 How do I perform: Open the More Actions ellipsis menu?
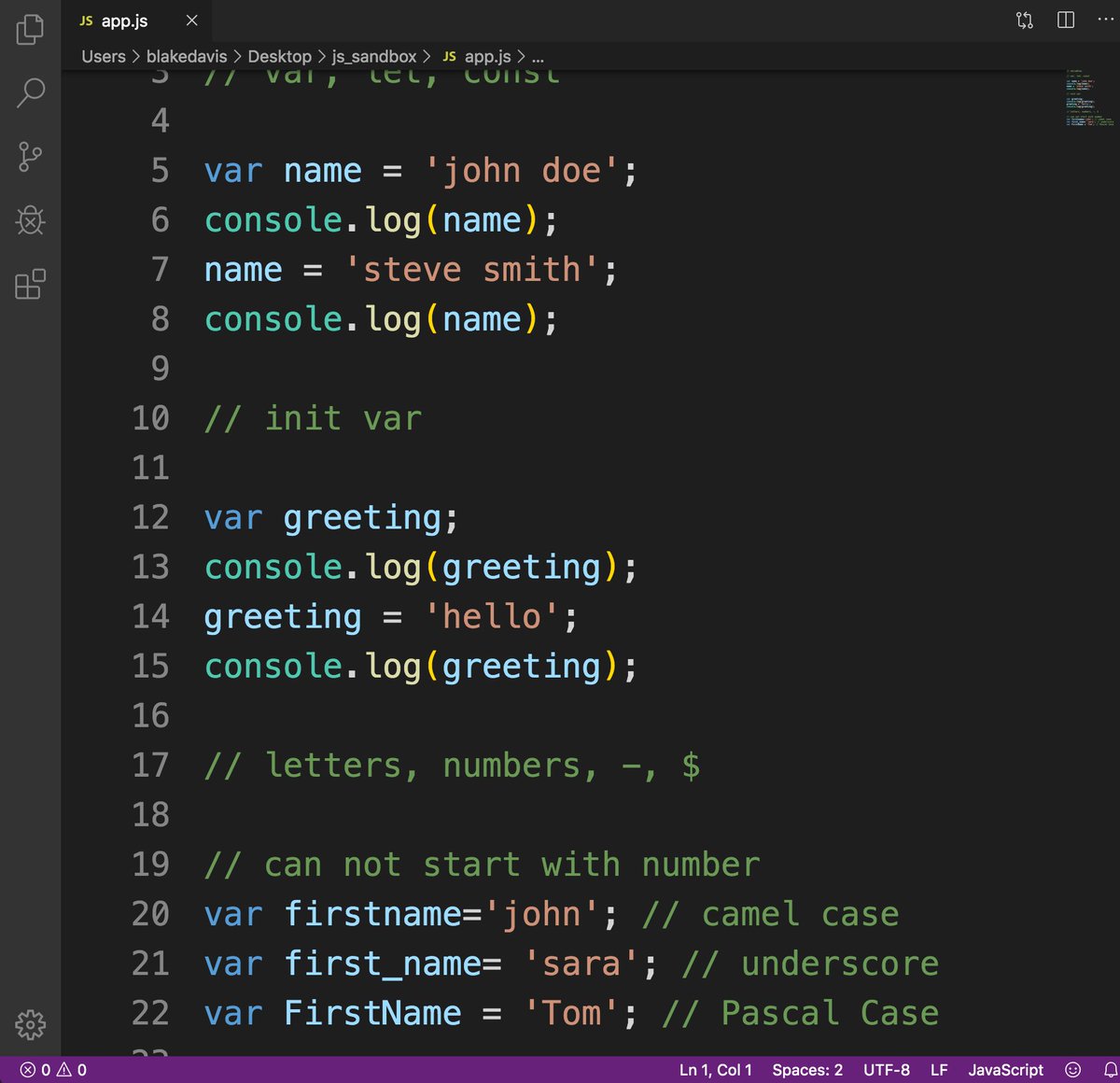pos(1106,21)
